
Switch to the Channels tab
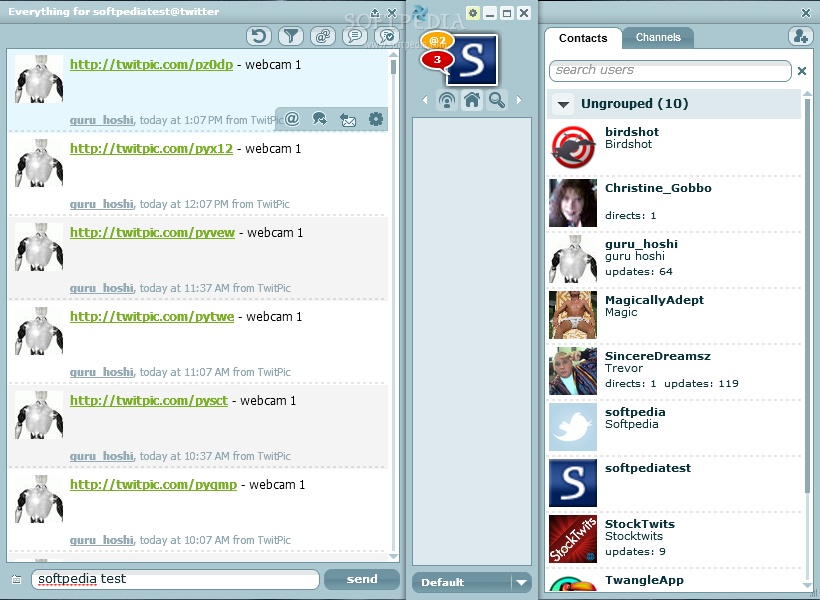(658, 38)
